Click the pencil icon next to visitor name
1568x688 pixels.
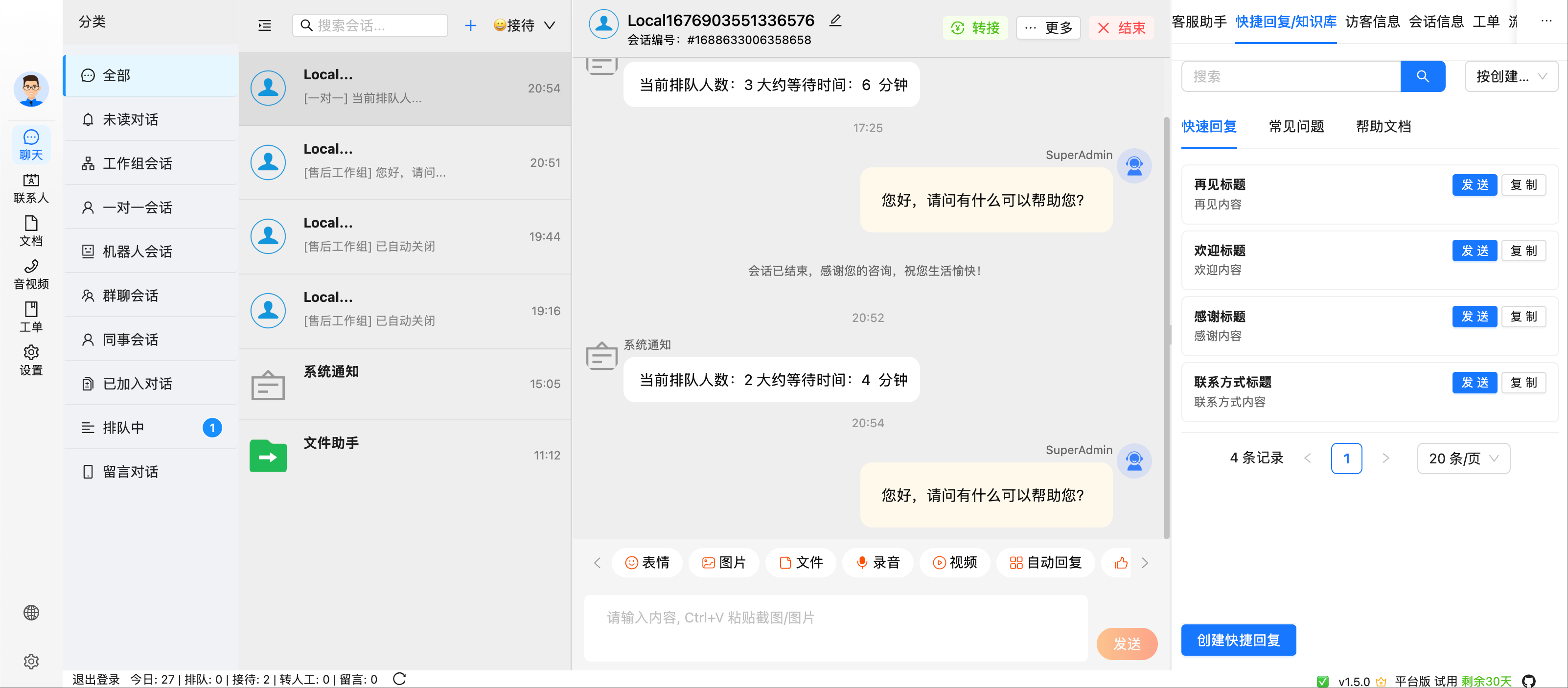835,21
